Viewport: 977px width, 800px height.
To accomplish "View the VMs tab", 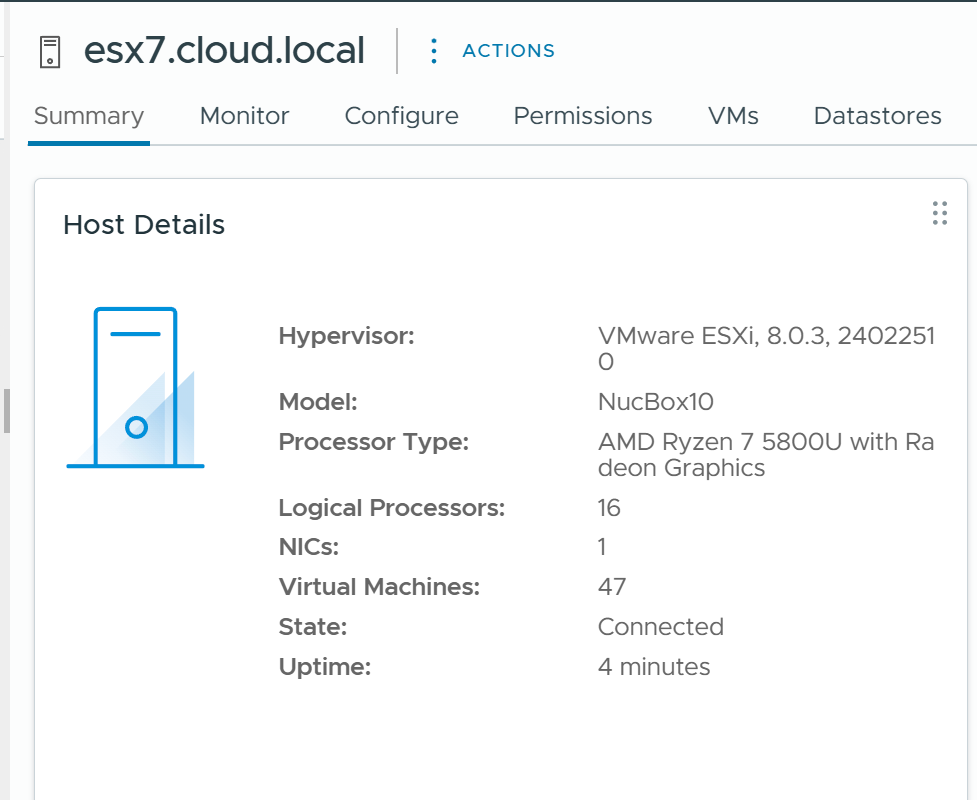I will (733, 116).
